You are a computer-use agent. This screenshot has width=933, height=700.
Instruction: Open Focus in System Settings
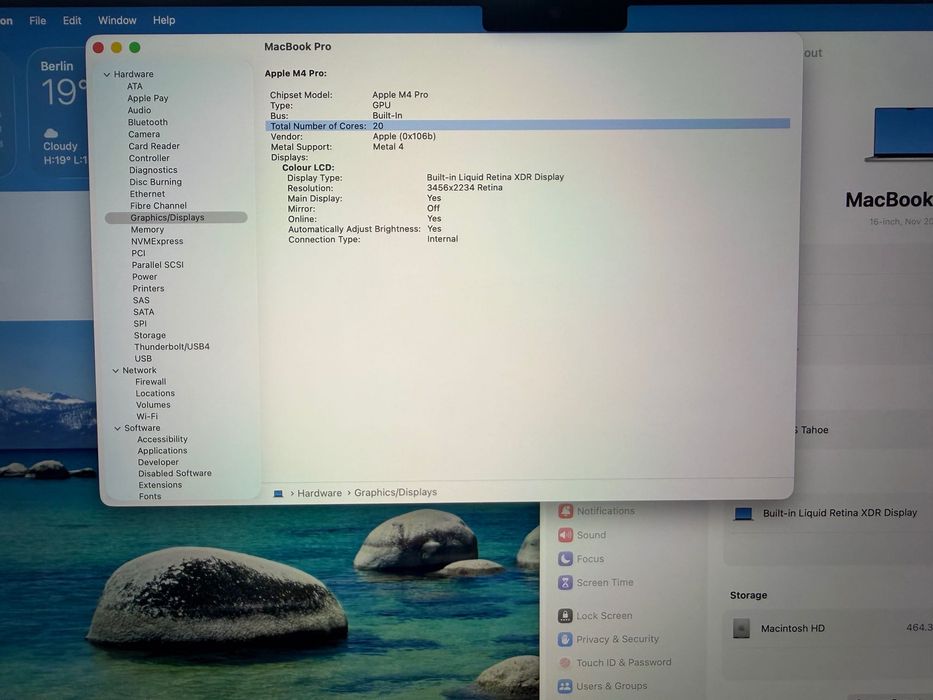581,558
